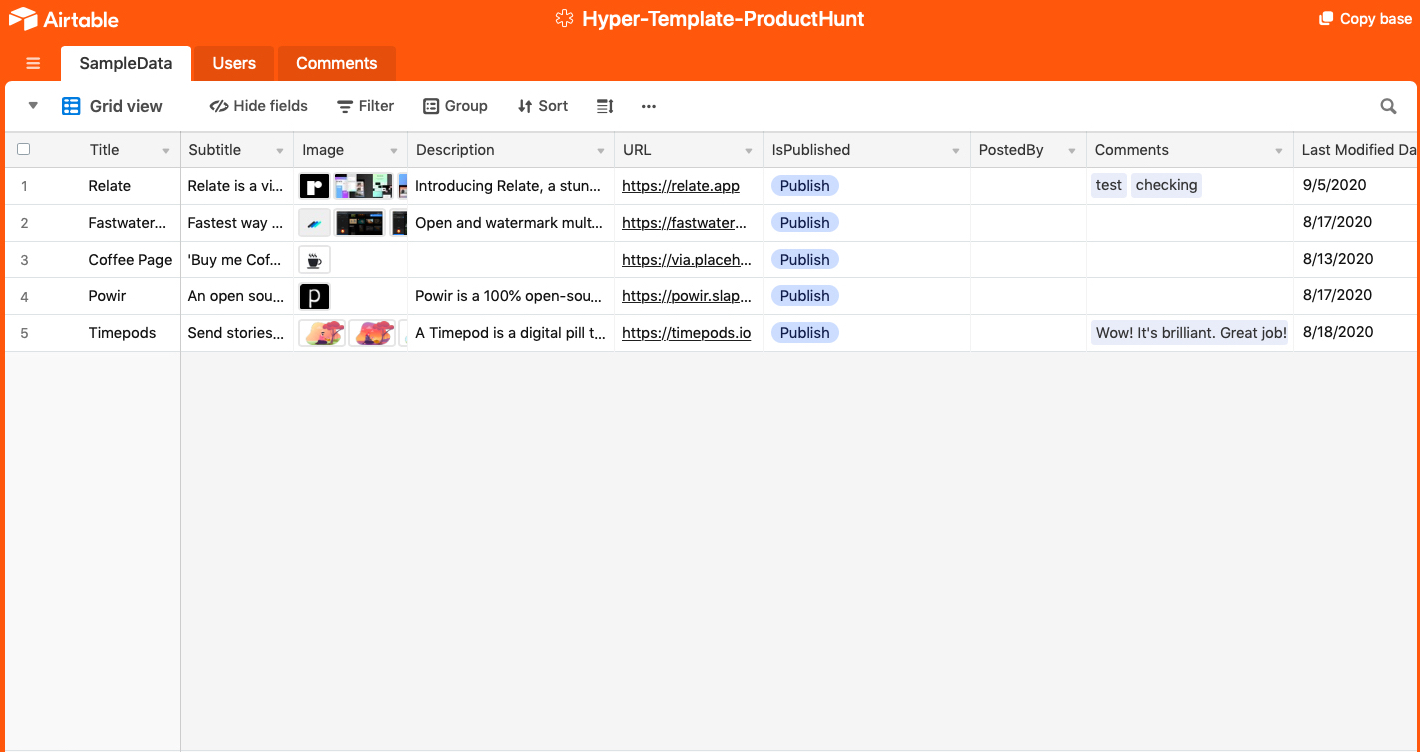Click the Publish tag in Powir row
Viewport: 1420px width, 752px height.
coord(804,296)
